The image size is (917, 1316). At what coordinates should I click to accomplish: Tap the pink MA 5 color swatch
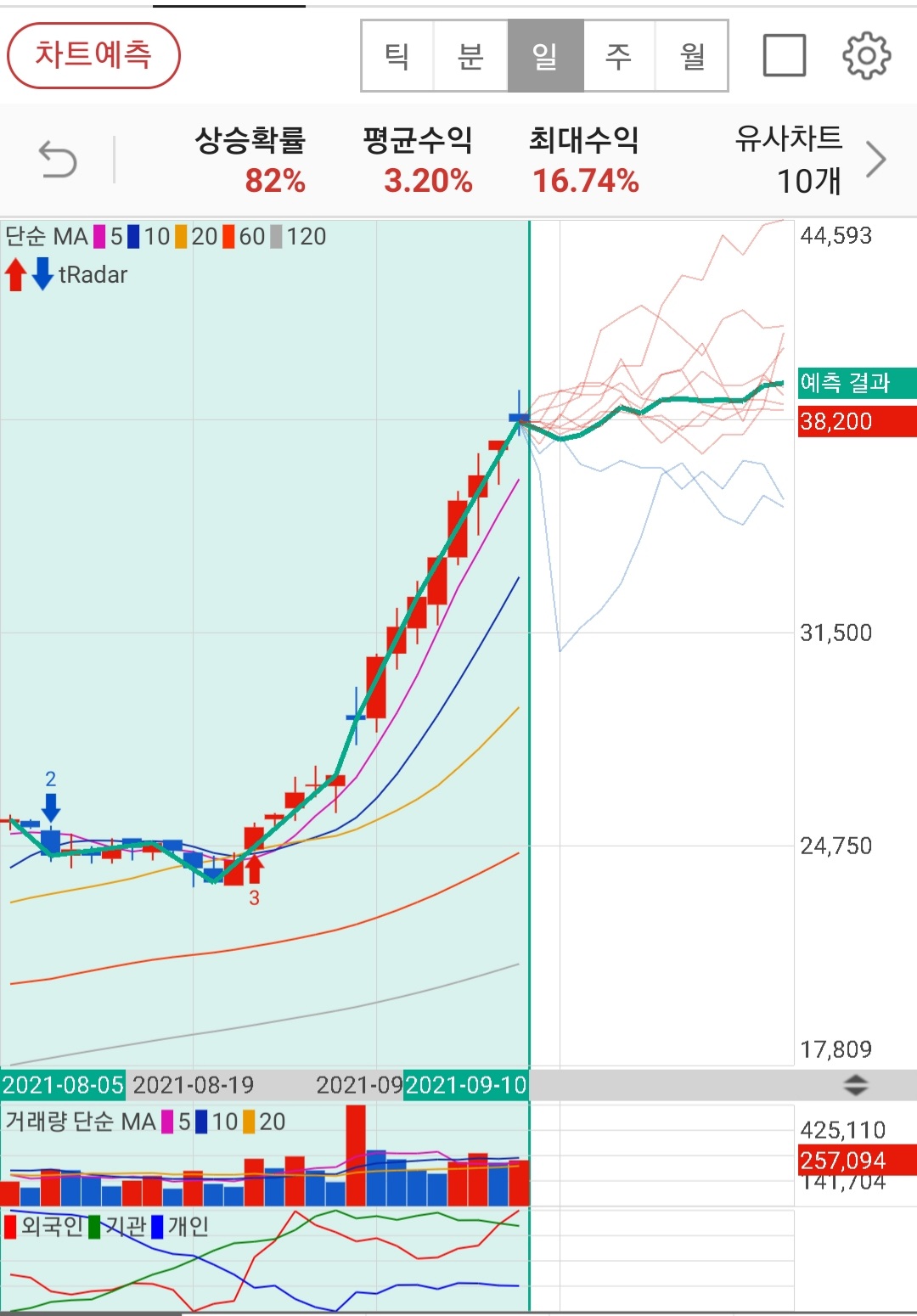[x=100, y=236]
